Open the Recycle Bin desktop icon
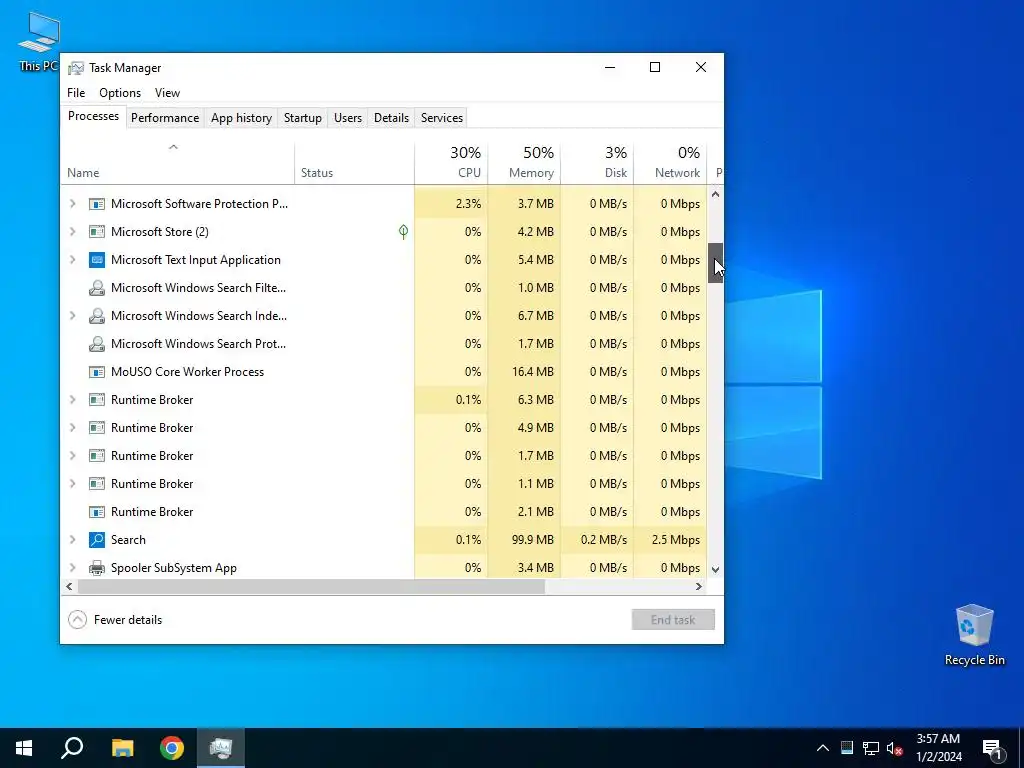 point(974,634)
